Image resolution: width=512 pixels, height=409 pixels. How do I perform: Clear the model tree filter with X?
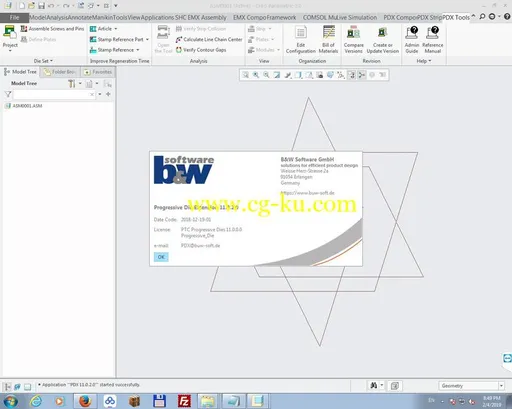click(x=92, y=95)
